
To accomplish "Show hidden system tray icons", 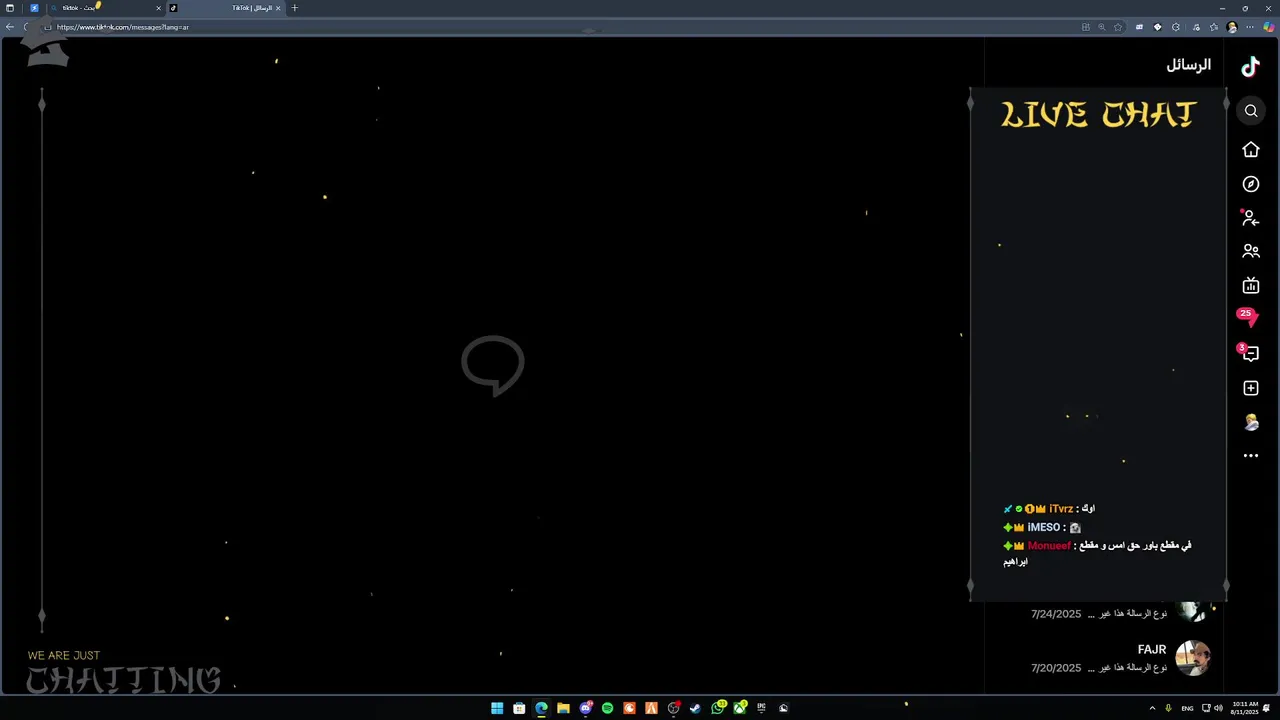I will click(x=1152, y=708).
